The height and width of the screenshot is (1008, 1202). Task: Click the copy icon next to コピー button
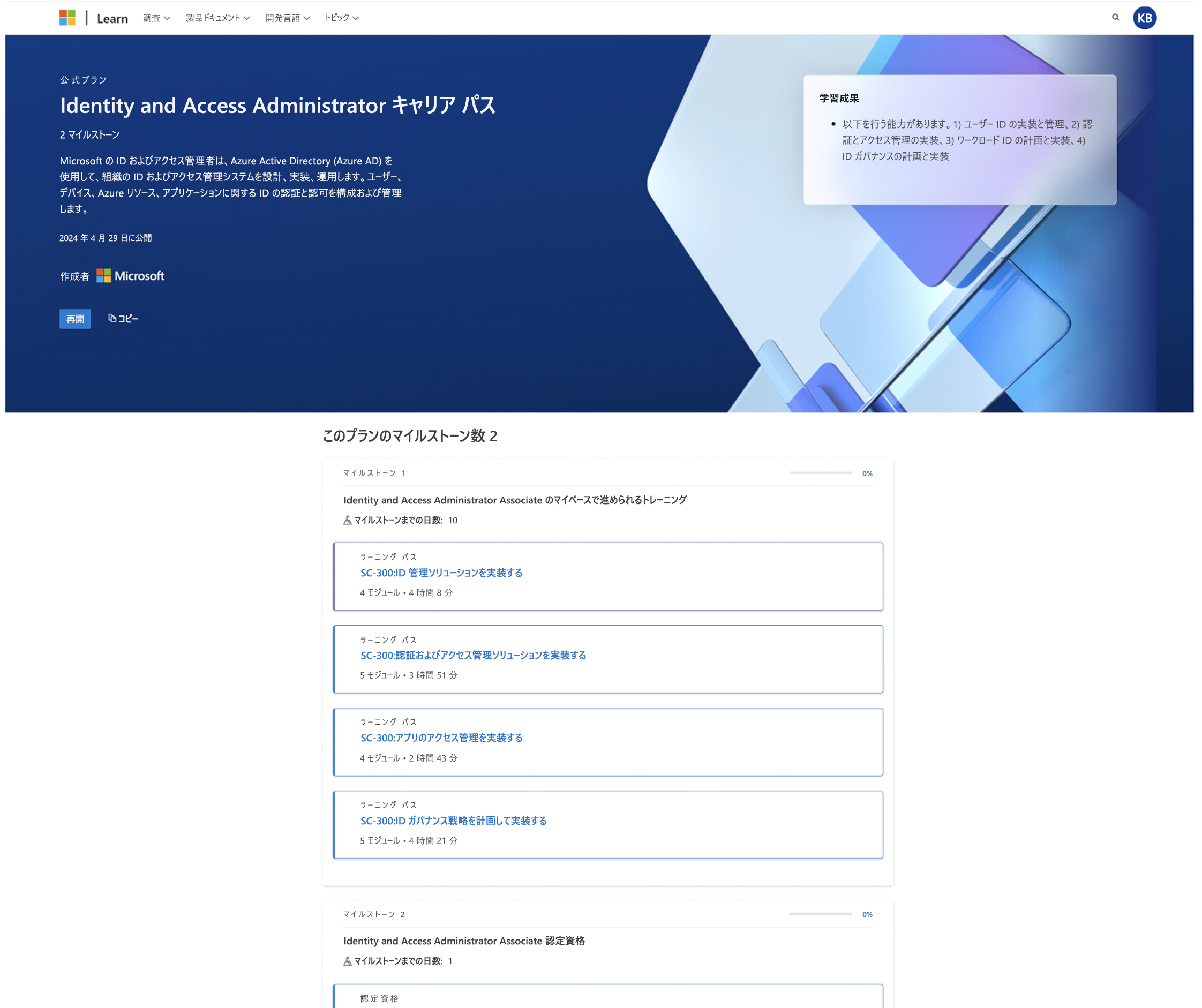110,318
